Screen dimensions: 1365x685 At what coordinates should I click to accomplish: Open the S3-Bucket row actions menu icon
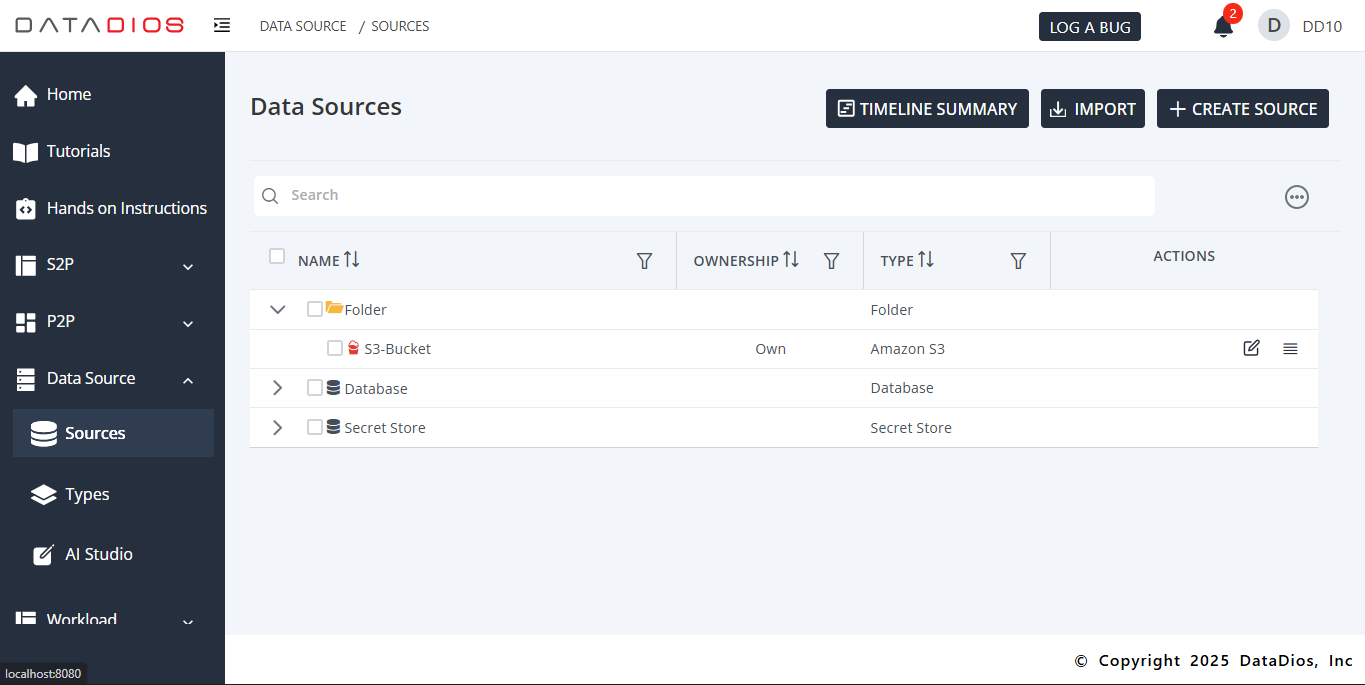click(1290, 349)
